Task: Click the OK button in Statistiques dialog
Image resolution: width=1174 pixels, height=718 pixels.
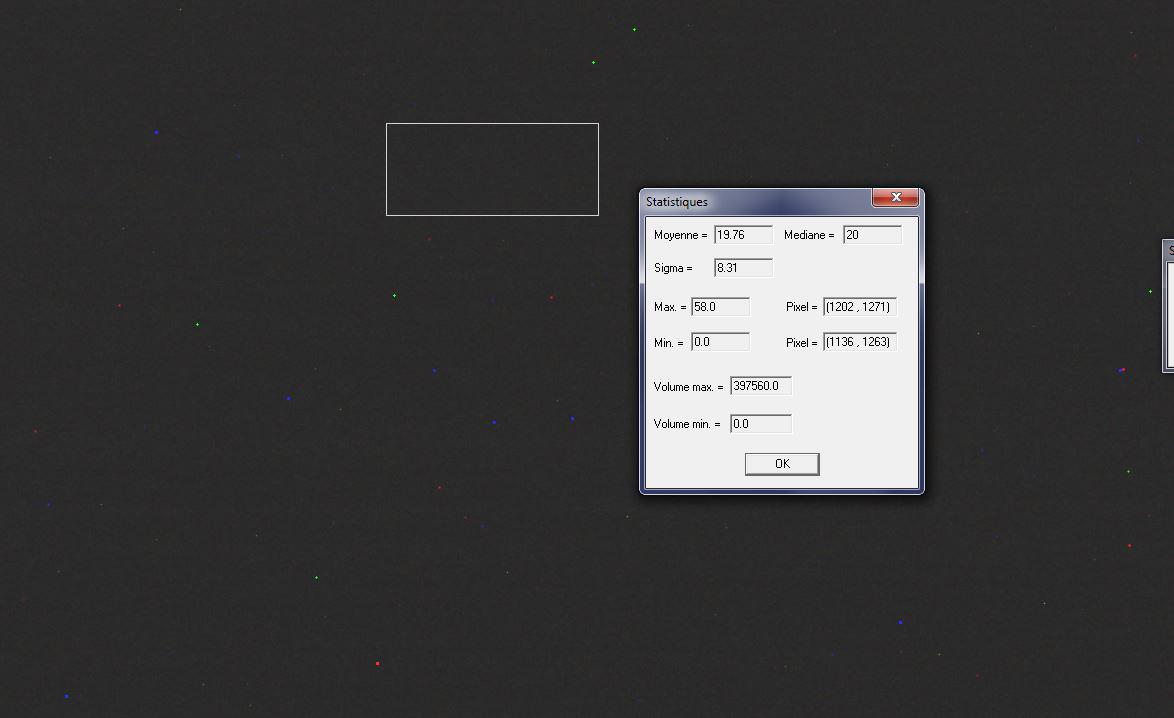Action: [x=781, y=463]
